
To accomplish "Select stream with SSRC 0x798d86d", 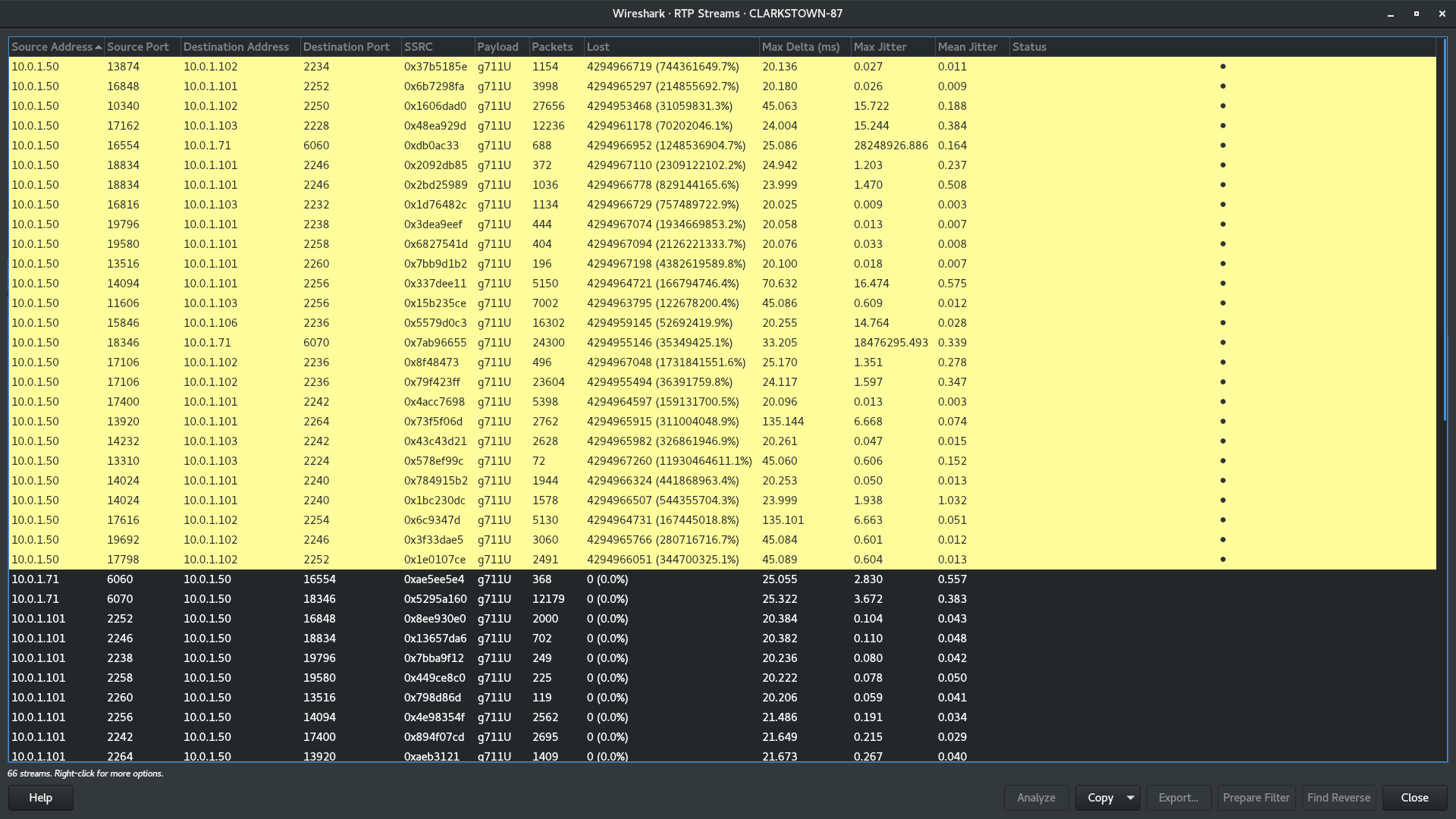I will click(x=722, y=698).
